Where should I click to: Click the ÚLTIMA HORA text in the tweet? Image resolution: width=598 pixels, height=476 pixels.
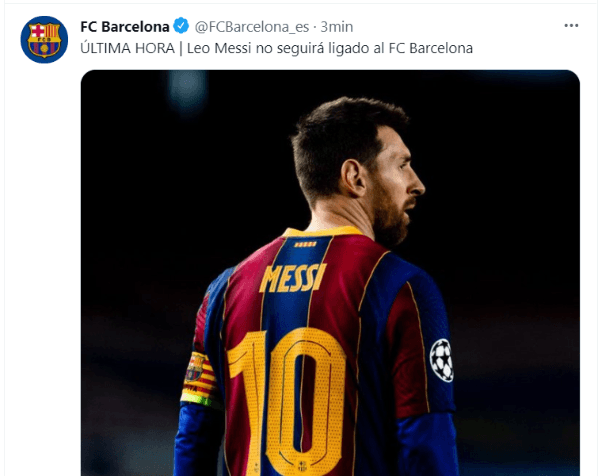(127, 48)
